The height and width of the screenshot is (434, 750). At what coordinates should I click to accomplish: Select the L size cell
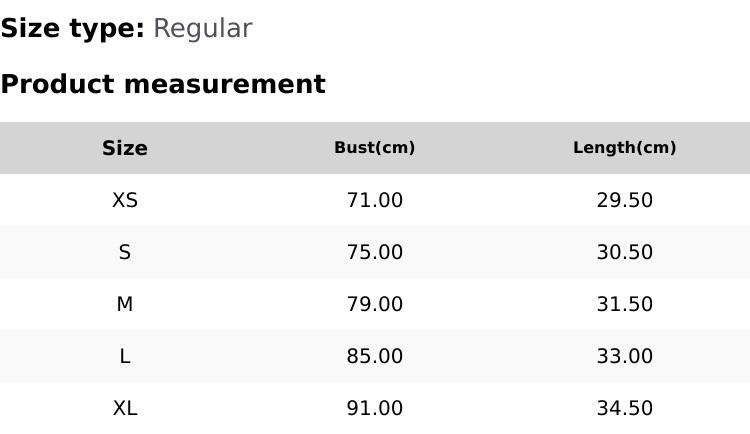[x=125, y=356]
